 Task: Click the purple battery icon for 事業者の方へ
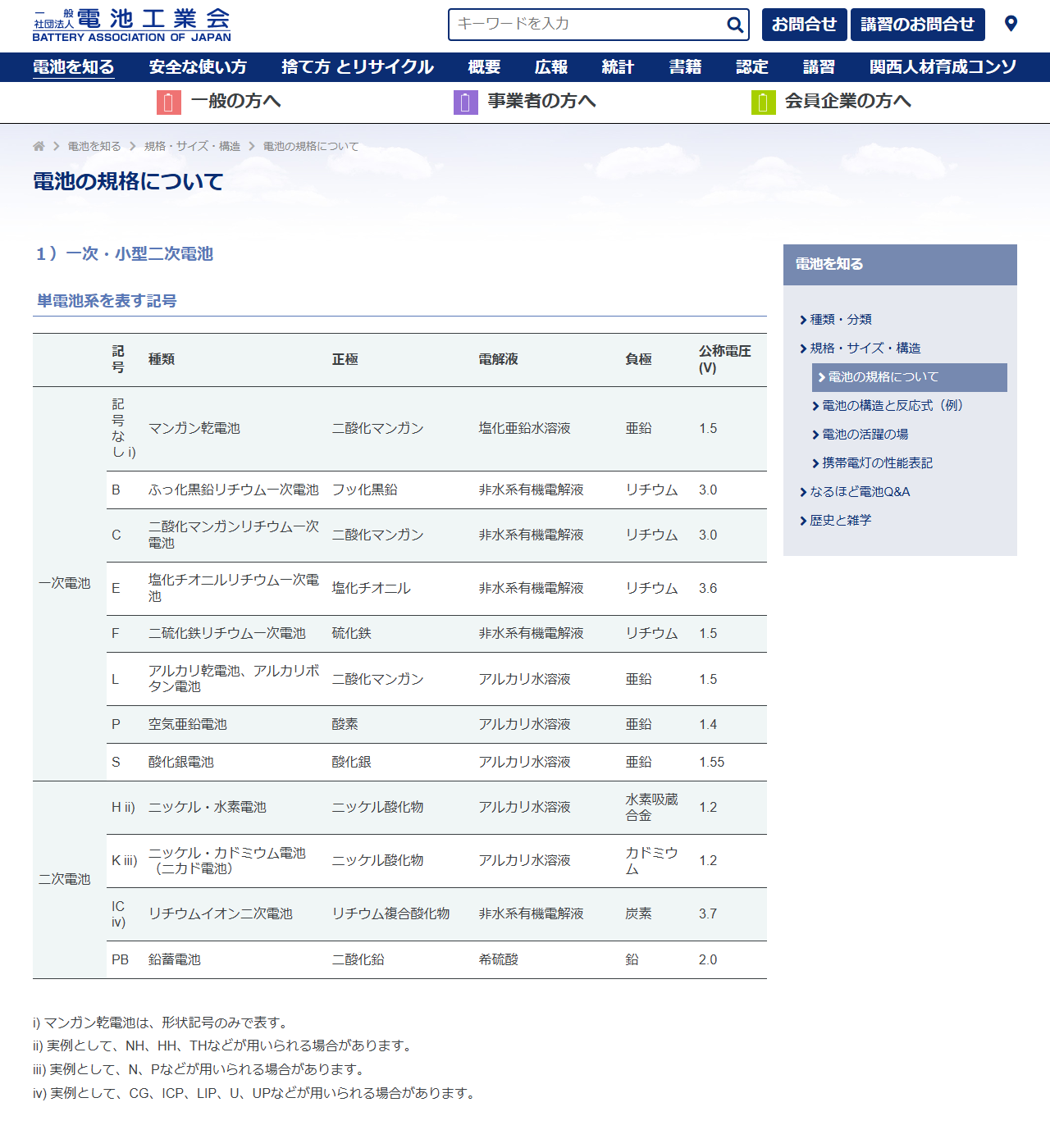click(466, 102)
